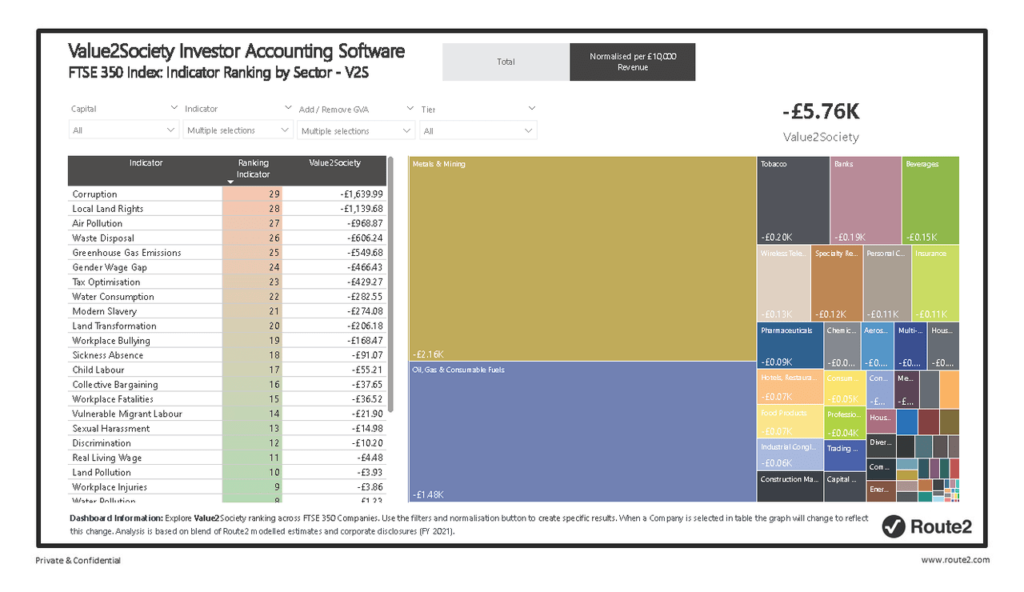1024x592 pixels.
Task: Select the Child Labour row
Action: 227,370
